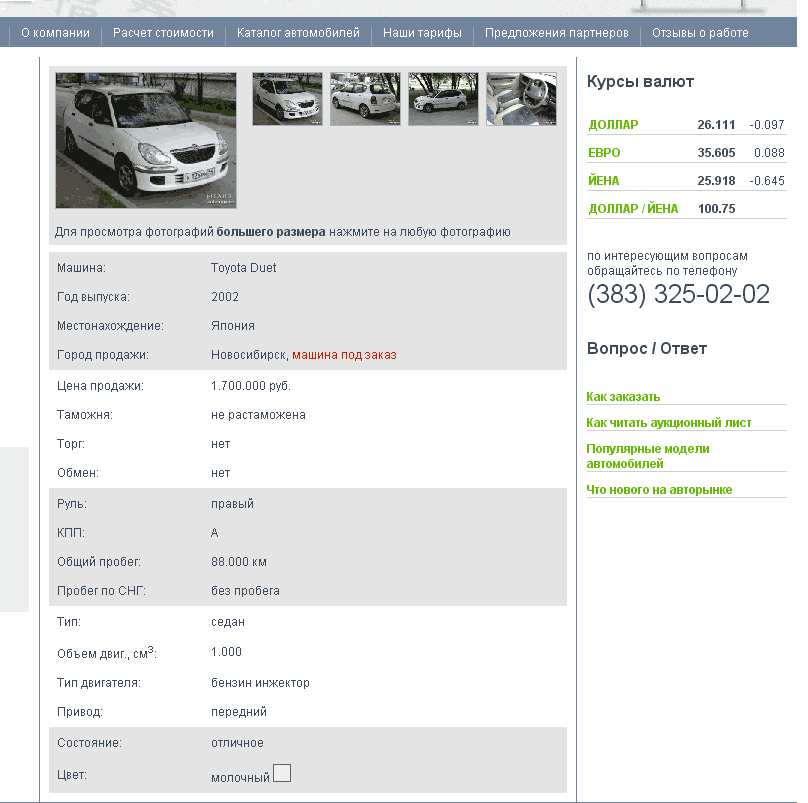The width and height of the screenshot is (808, 803).
Task: Click the 'ДОЛЛАР' currency link
Action: (613, 125)
